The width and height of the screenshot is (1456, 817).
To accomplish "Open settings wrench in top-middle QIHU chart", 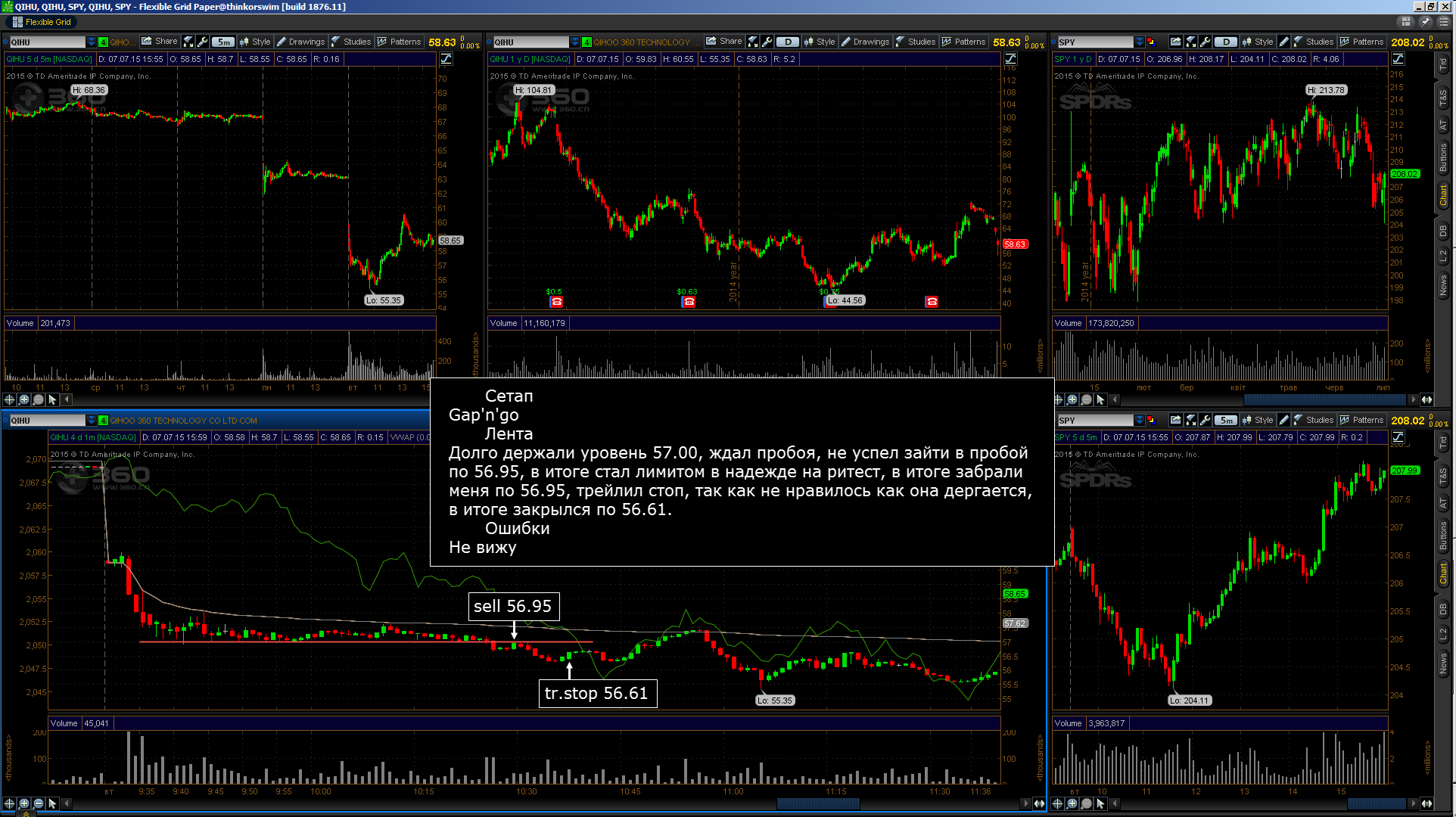I will pyautogui.click(x=767, y=42).
